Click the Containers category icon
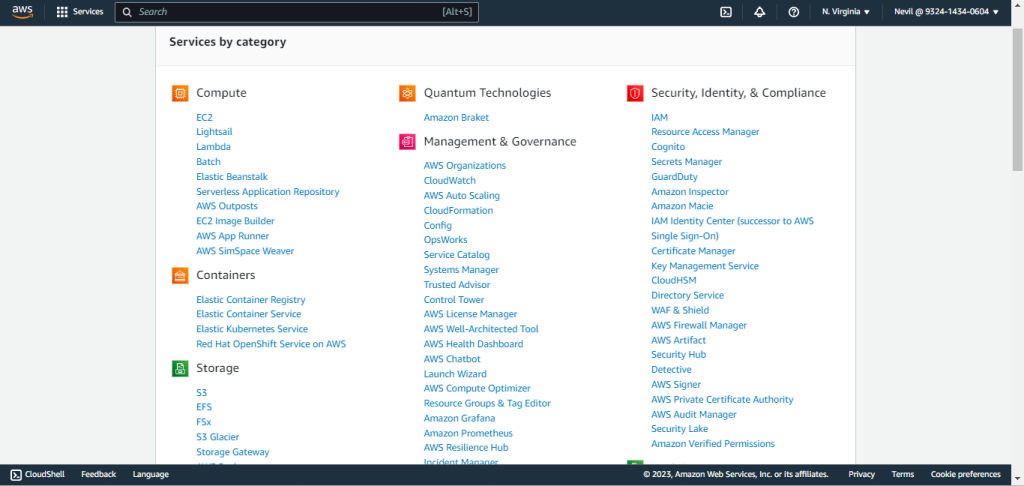The width and height of the screenshot is (1024, 486). coord(180,276)
